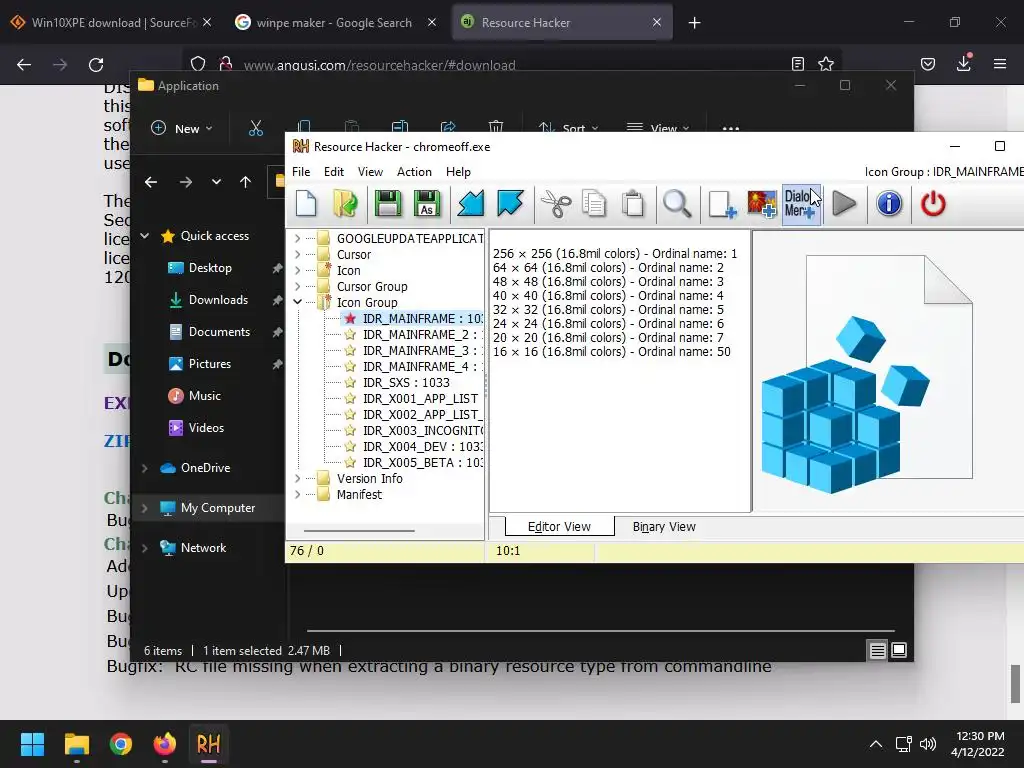Viewport: 1024px width, 768px height.
Task: Click the Paste clipboard icon in Resource Hacker
Action: tap(633, 204)
